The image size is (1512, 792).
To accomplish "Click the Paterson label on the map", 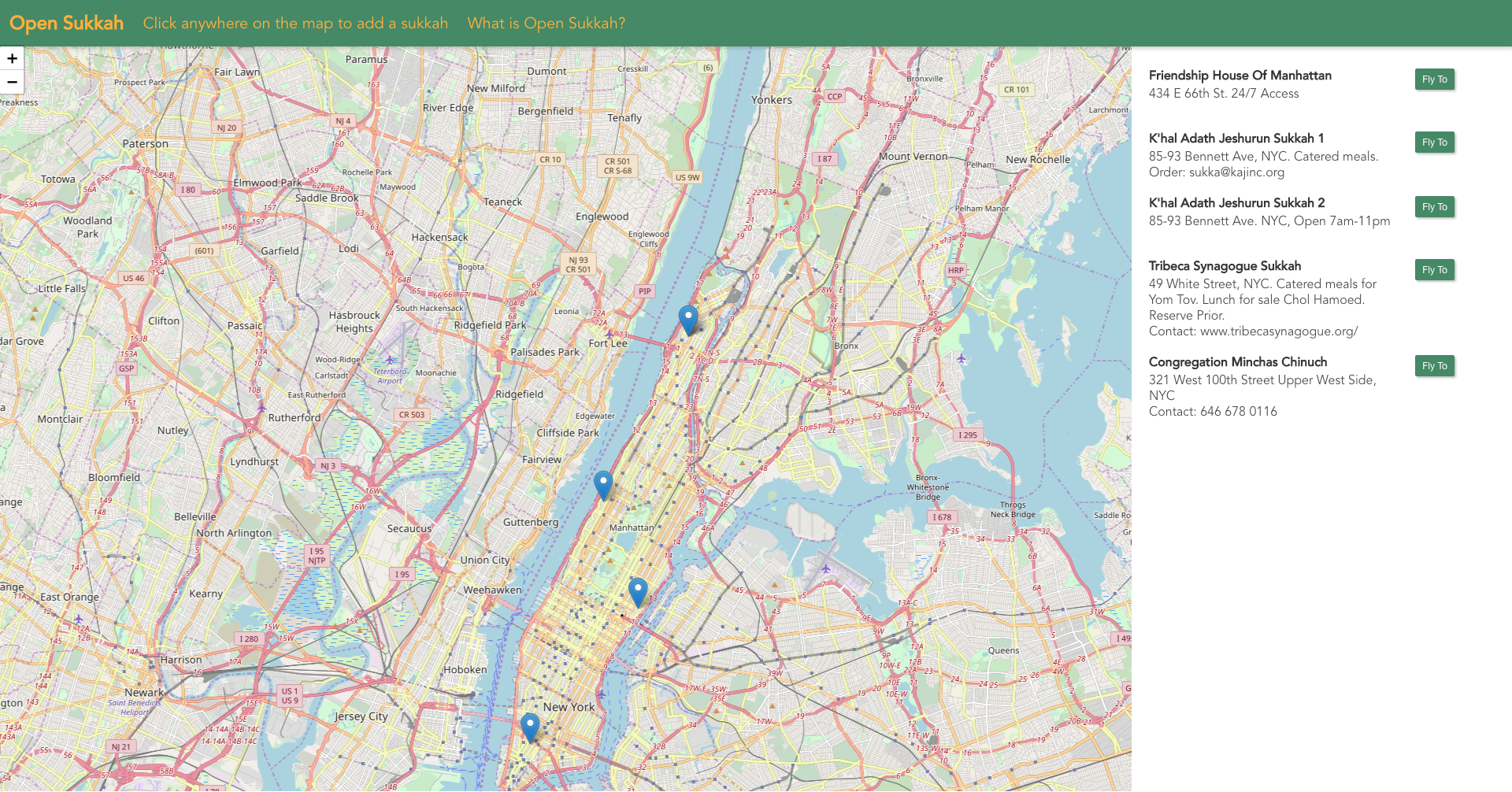I will coord(145,144).
